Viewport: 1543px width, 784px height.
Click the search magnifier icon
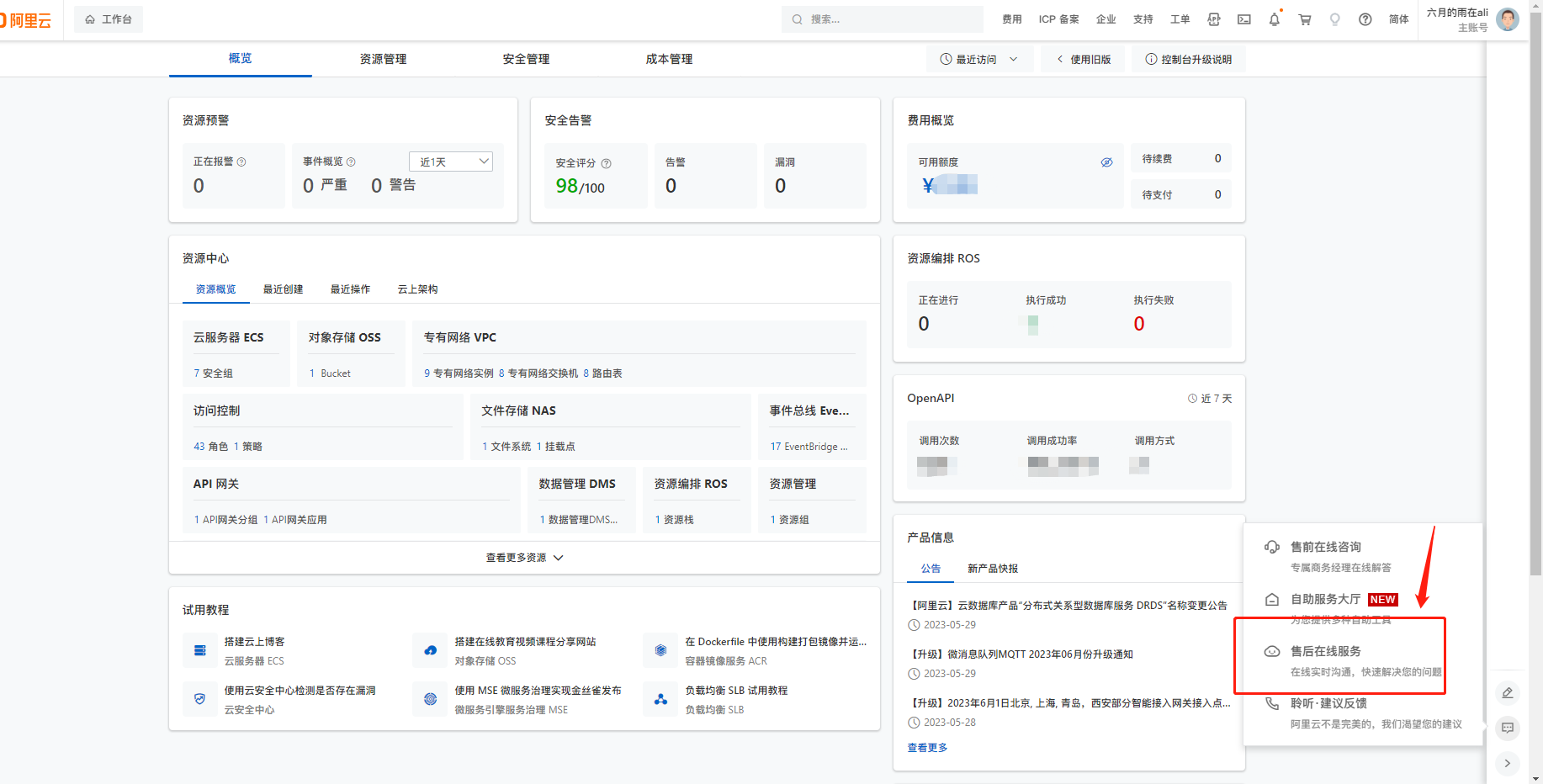coord(797,19)
